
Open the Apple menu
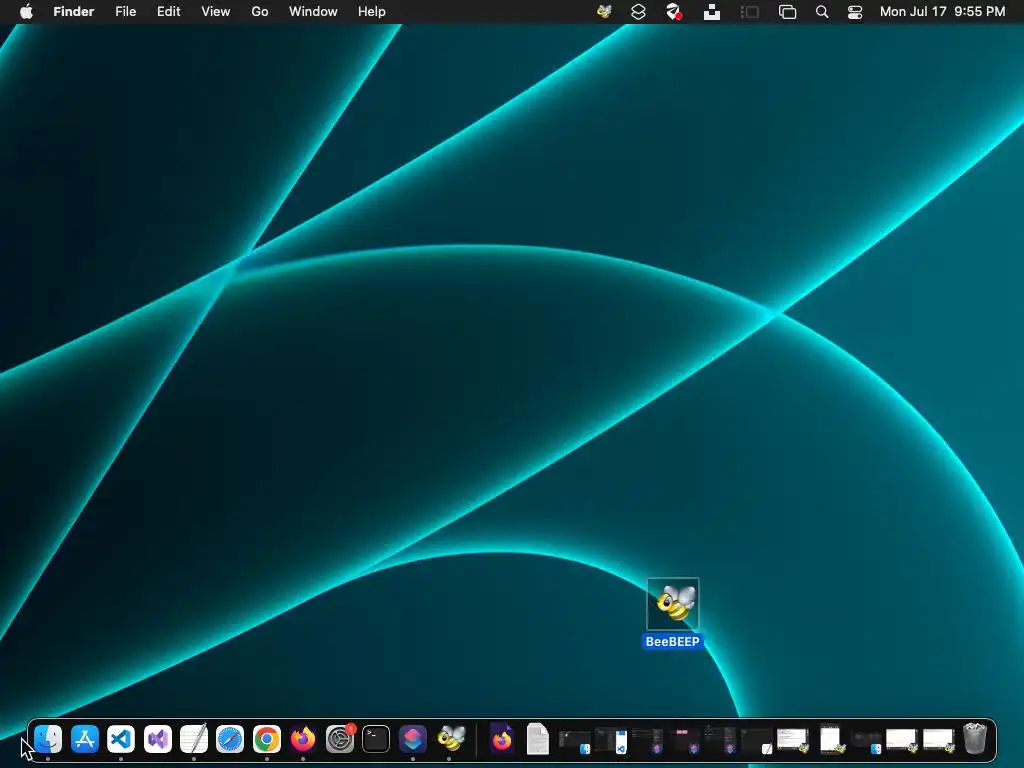[x=26, y=12]
